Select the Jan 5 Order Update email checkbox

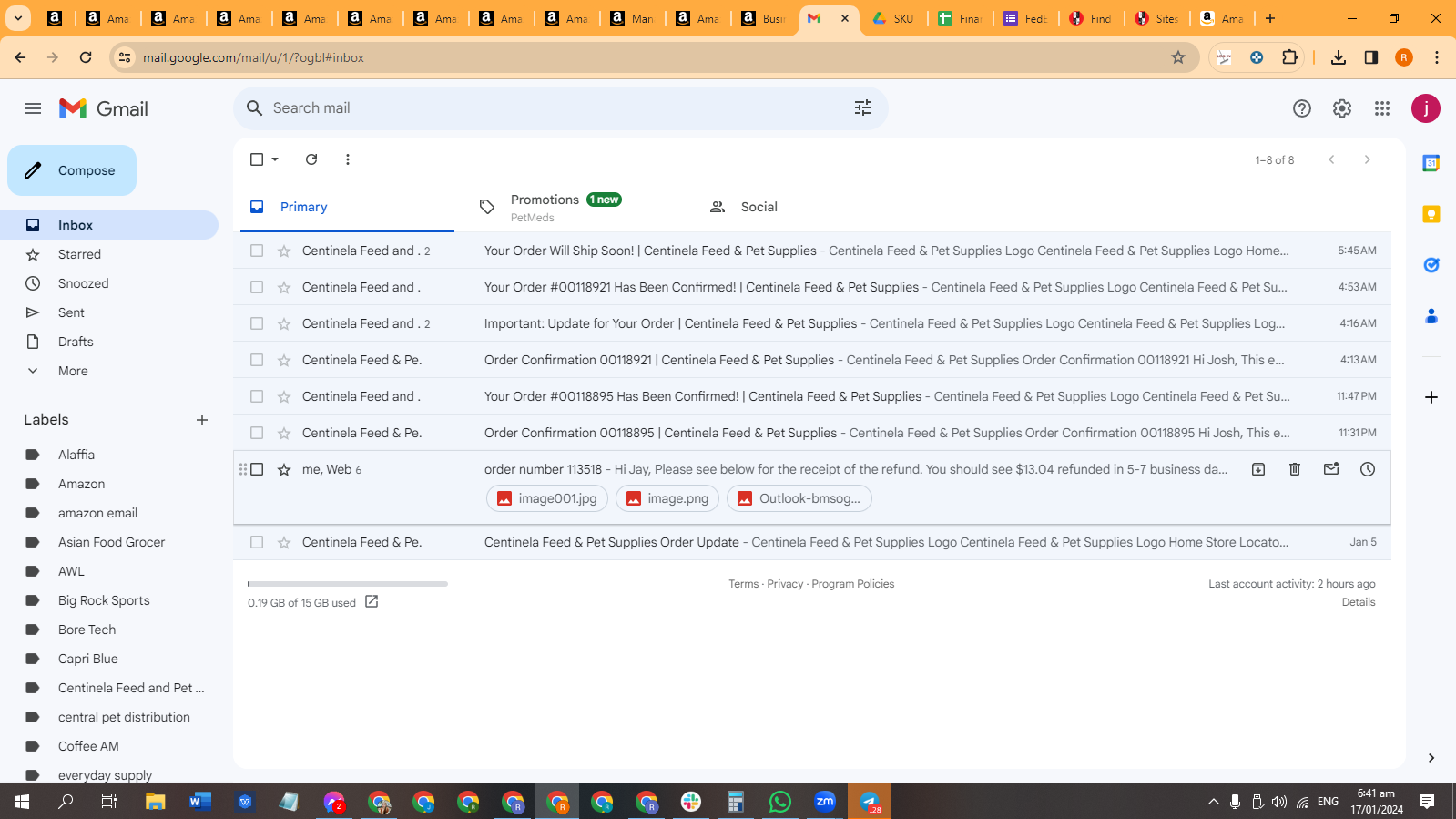click(x=257, y=542)
